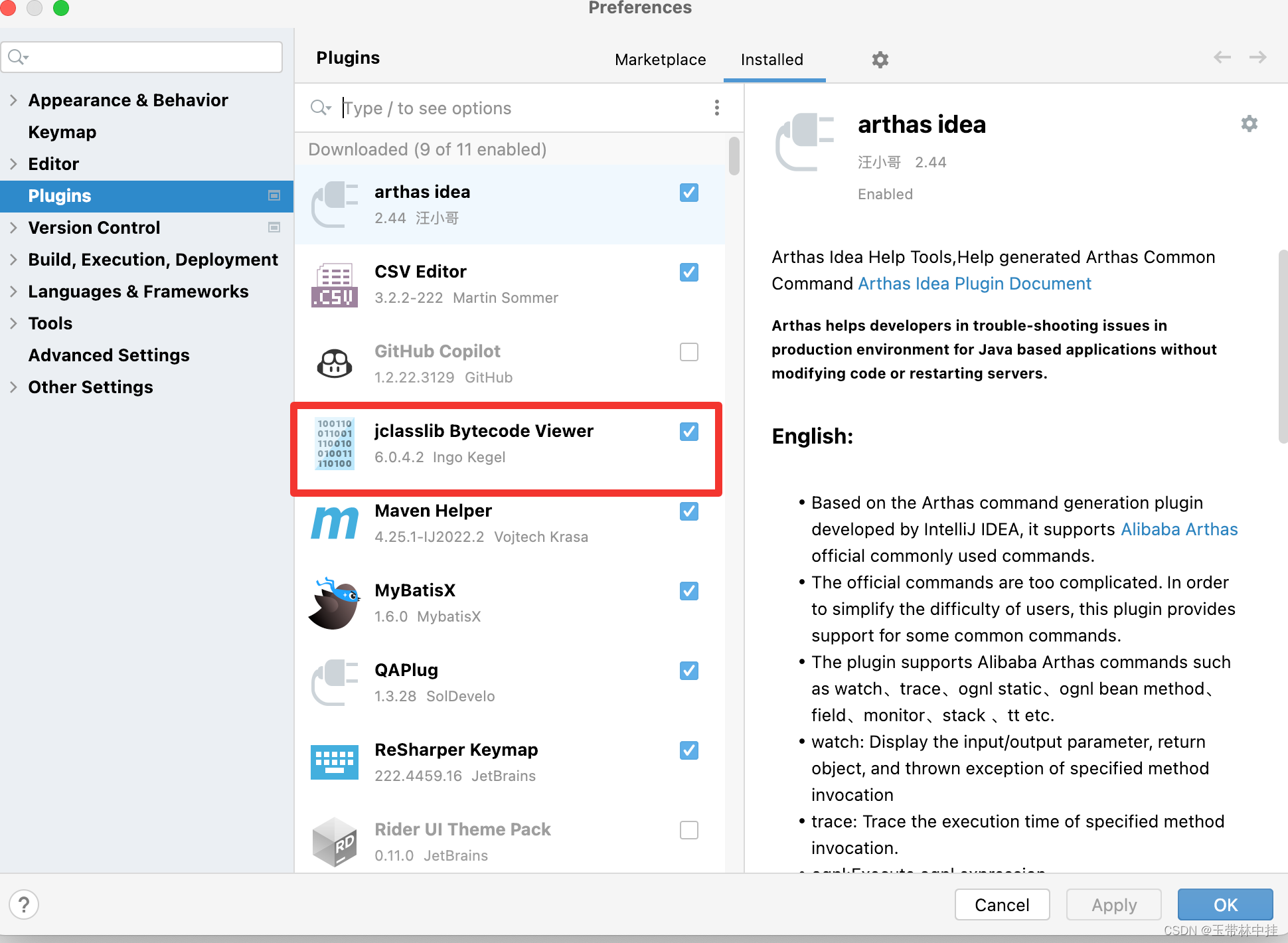Click the GitHub Copilot plugin icon
The image size is (1288, 943).
pos(335,364)
